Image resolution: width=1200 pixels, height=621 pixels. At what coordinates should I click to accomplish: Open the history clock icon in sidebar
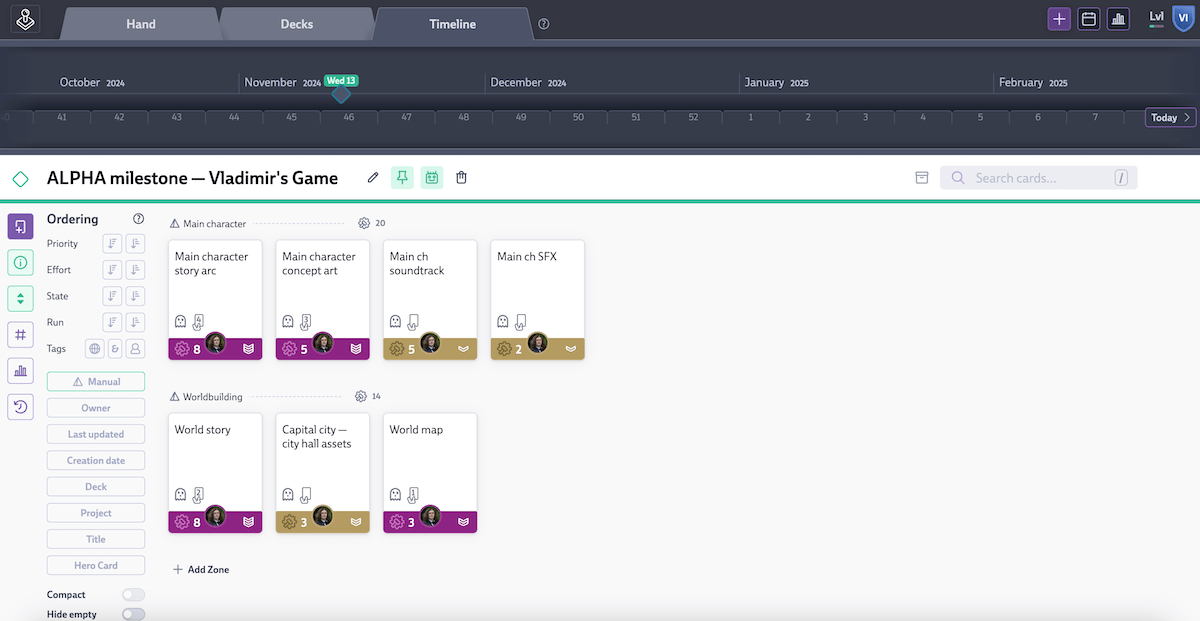click(20, 407)
